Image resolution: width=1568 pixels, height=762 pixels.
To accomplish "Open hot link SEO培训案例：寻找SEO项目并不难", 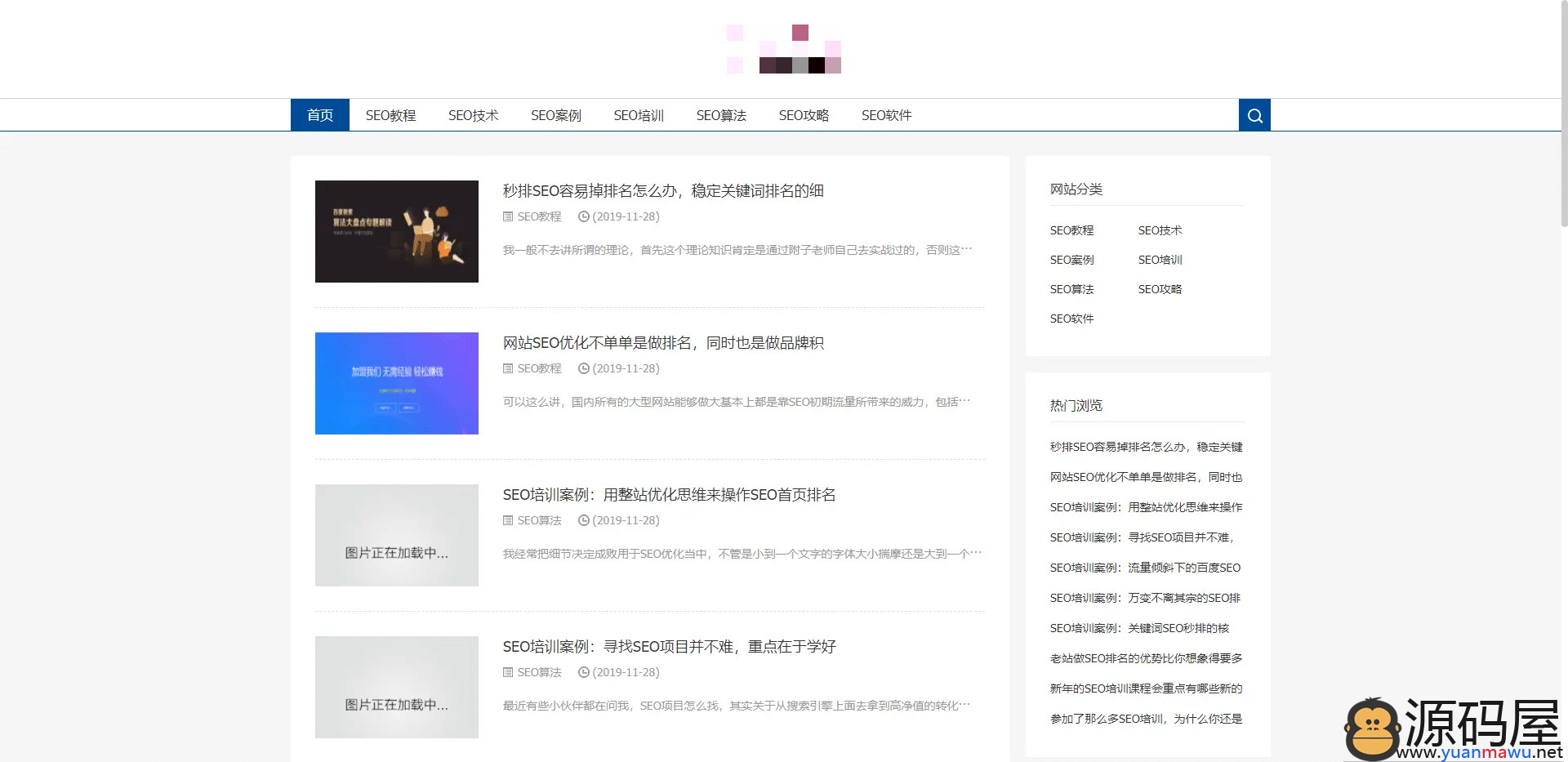I will pos(1143,537).
